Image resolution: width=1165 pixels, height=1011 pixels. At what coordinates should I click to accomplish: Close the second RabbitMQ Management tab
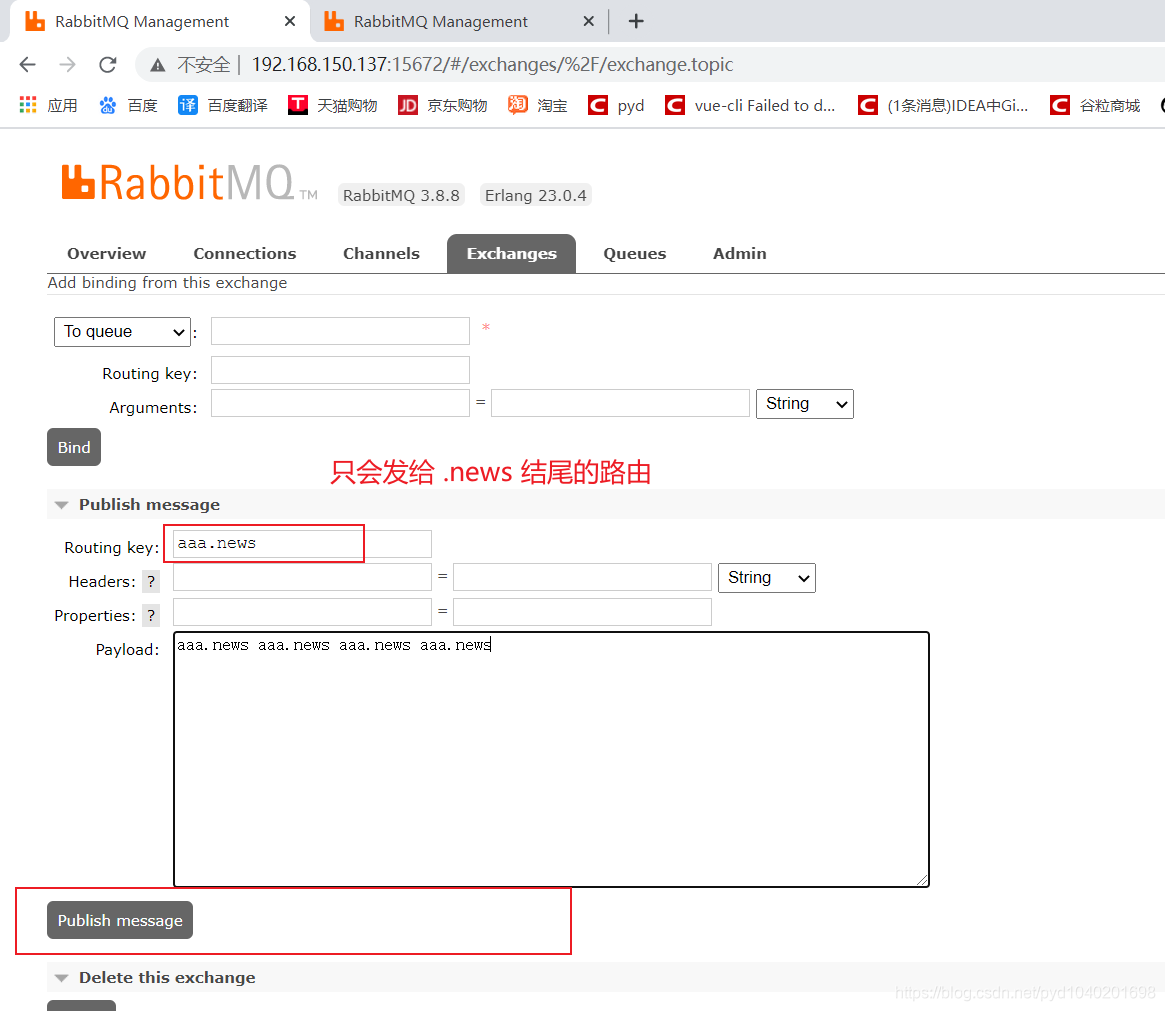point(588,21)
